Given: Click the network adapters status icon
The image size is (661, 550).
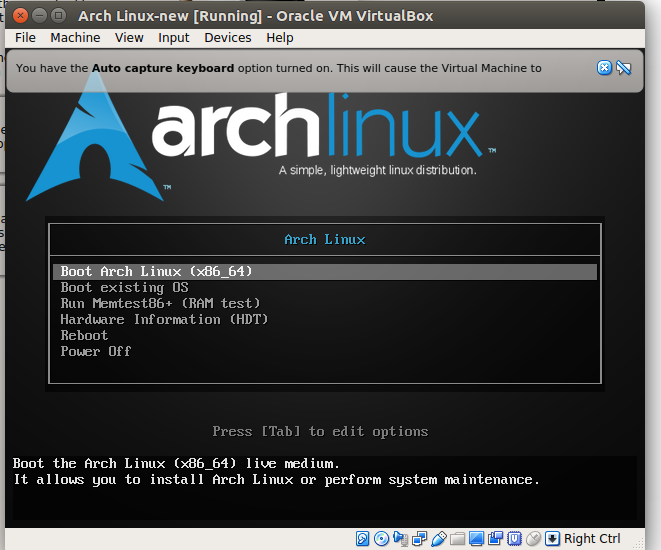Looking at the screenshot, I should [x=419, y=538].
